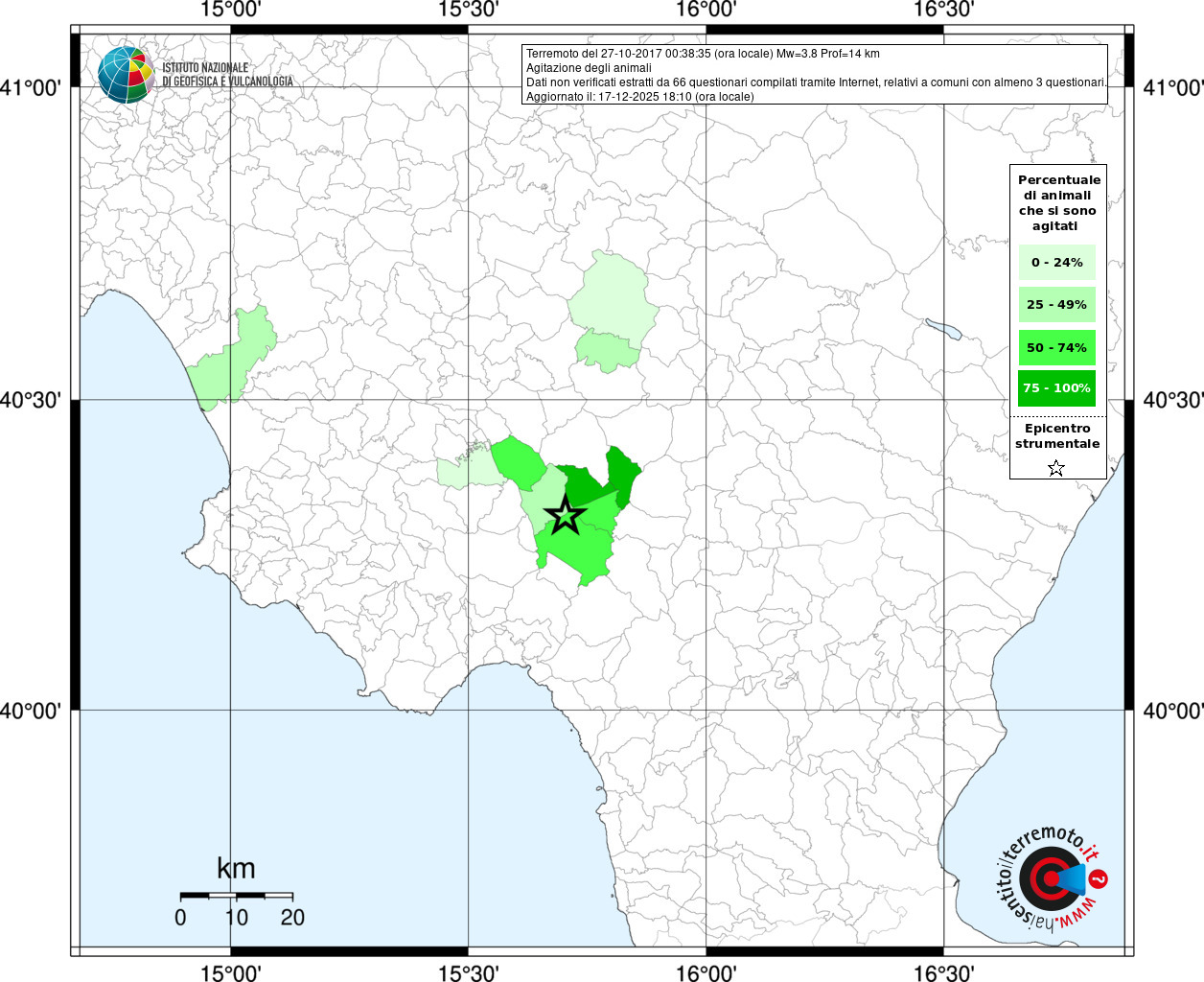Click the black epicenter star on map
The image size is (1204, 982).
566,515
